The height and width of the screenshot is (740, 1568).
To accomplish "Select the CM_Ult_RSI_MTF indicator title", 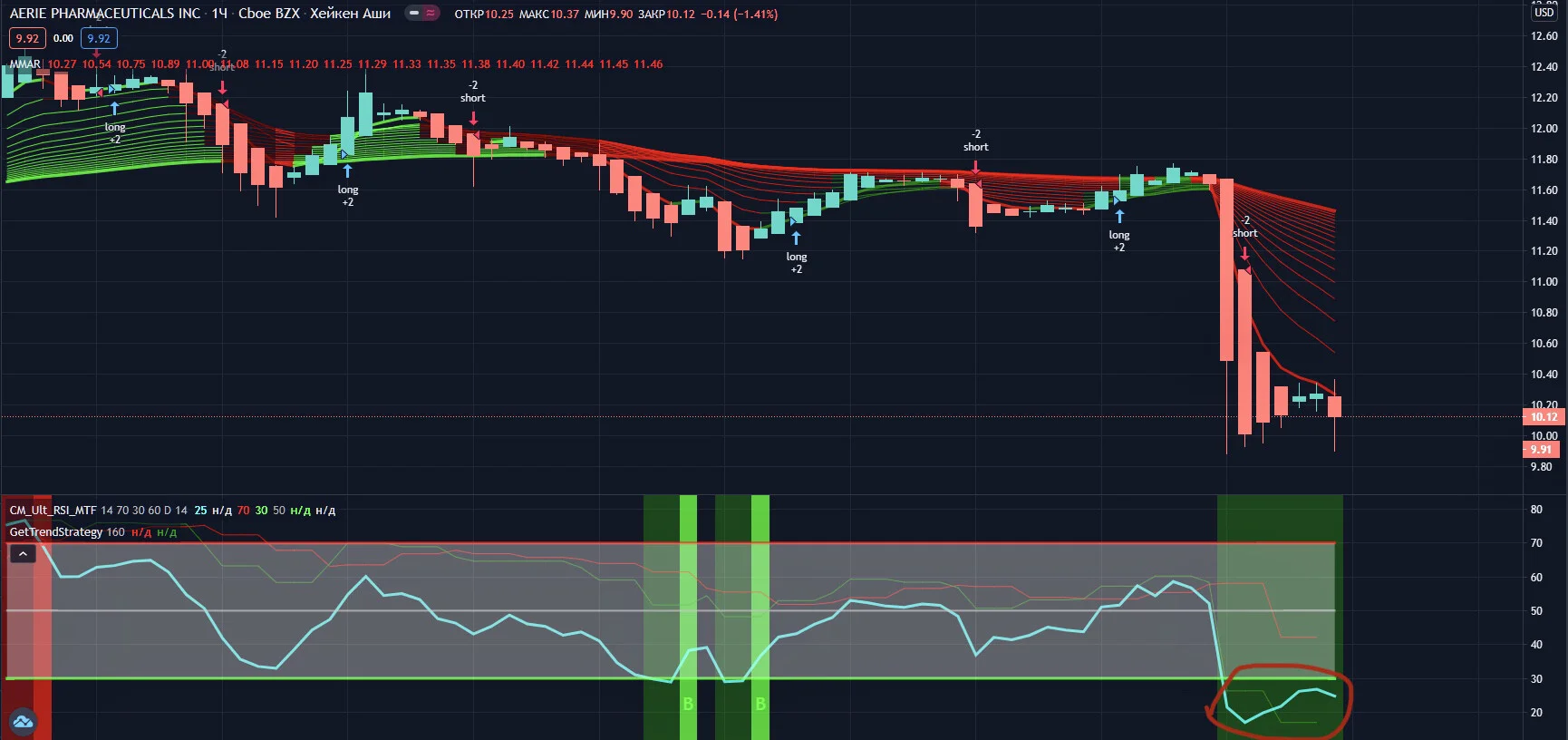I will pos(53,511).
